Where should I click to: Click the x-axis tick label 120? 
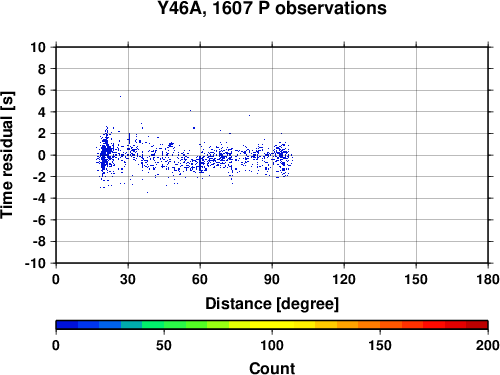click(344, 279)
